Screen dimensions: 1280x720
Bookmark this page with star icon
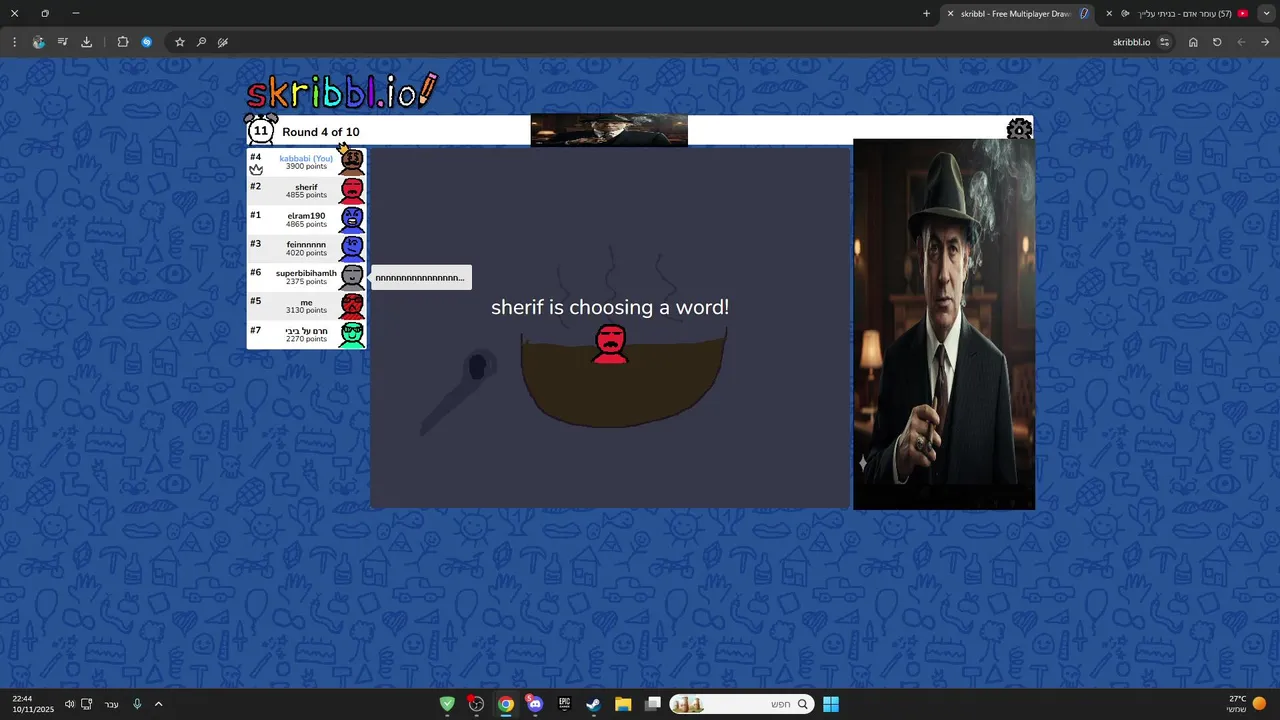tap(180, 42)
